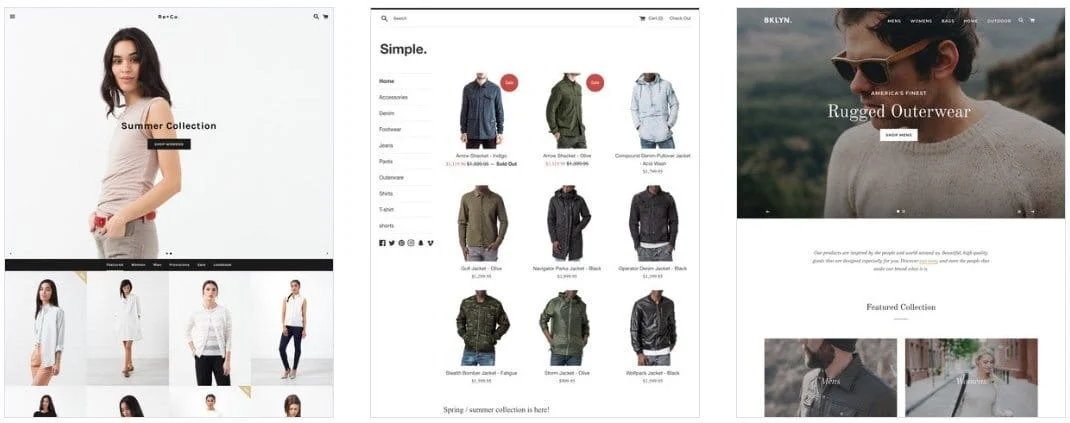
Task: Open the cart icon in BKLYN header
Action: coord(1032,20)
